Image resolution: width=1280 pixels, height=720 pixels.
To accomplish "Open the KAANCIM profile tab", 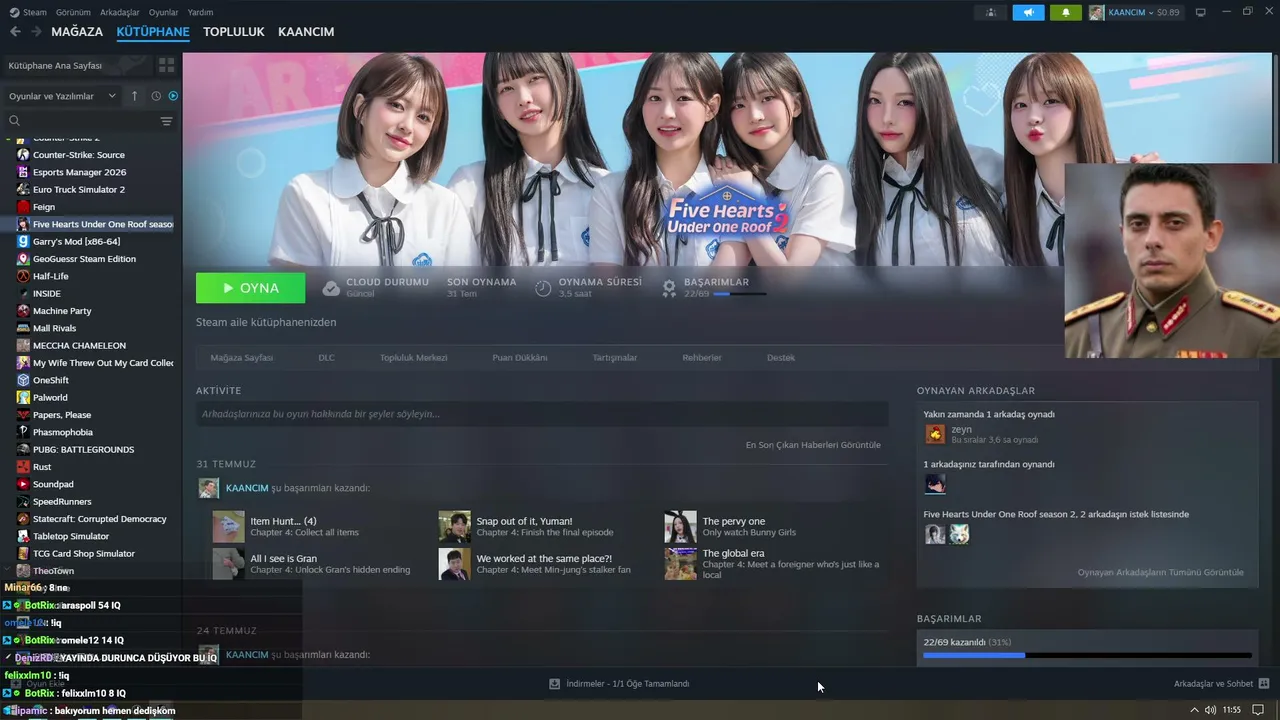I will pyautogui.click(x=306, y=32).
